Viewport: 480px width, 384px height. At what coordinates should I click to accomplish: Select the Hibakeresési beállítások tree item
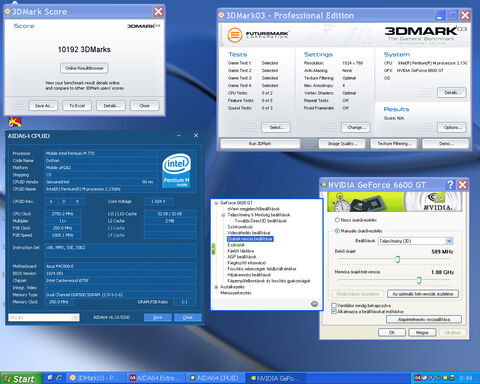249,275
